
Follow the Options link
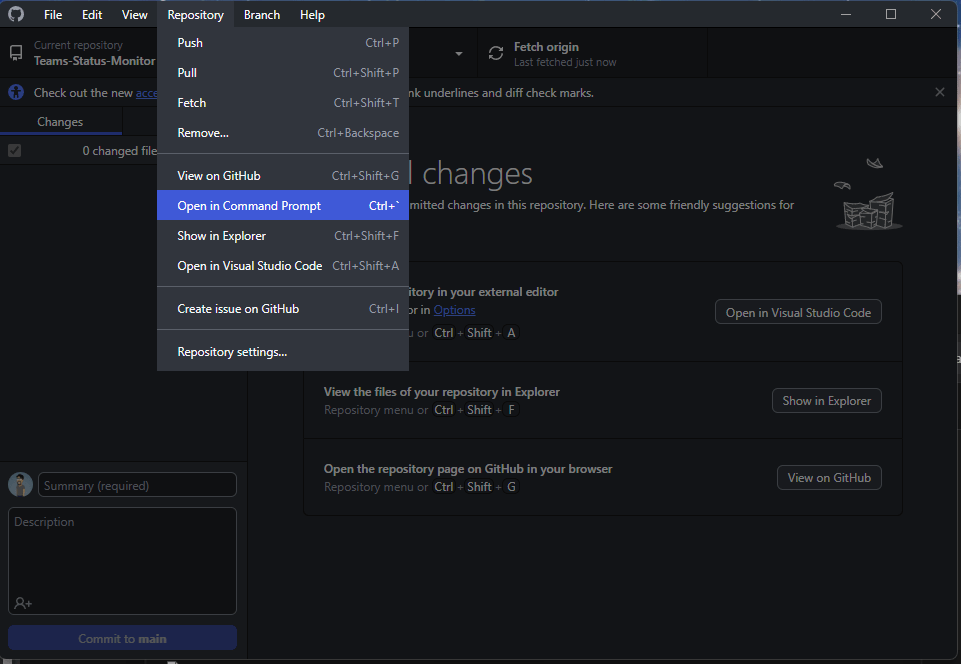[454, 310]
